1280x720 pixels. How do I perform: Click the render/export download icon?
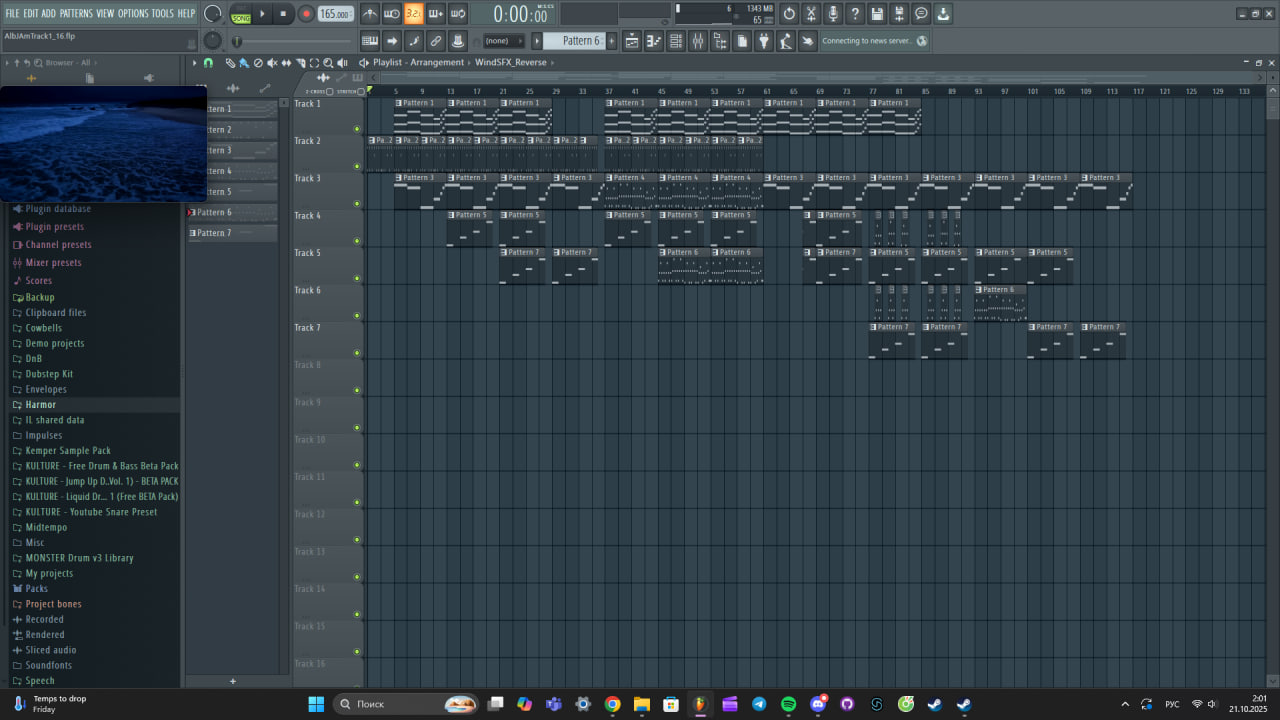[943, 14]
